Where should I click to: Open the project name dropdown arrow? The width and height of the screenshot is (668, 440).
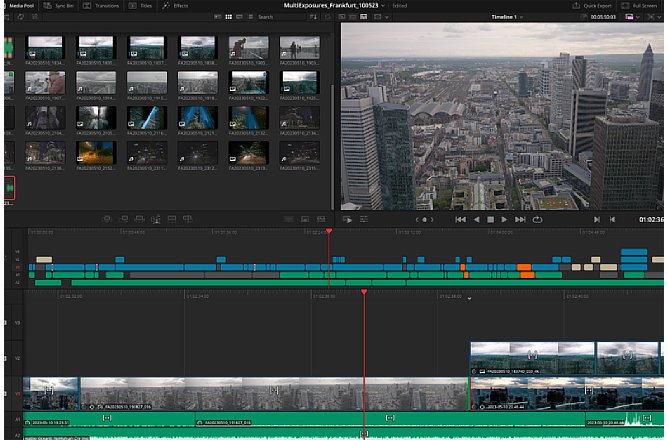point(383,6)
